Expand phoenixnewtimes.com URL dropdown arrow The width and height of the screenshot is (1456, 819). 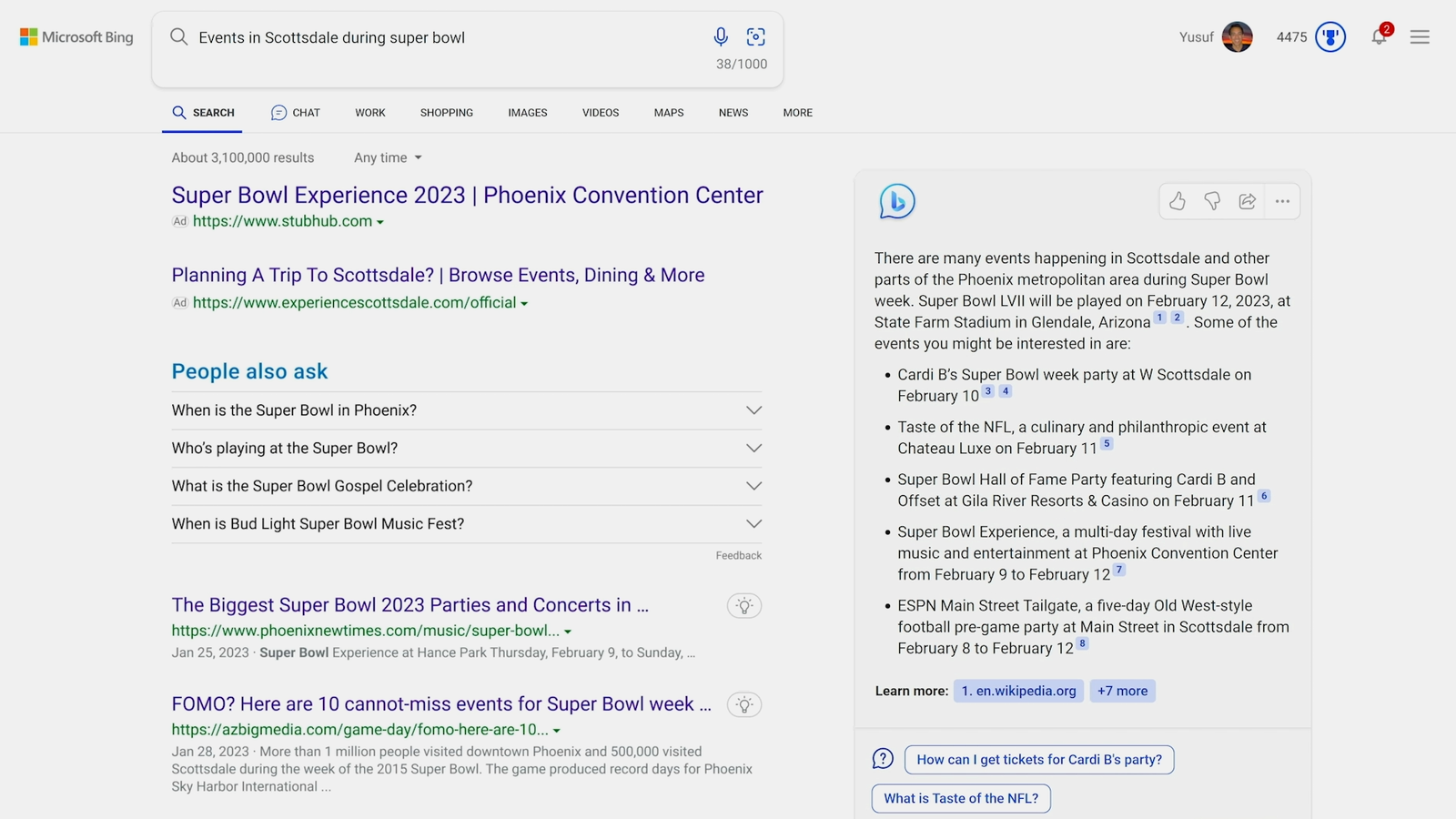point(568,632)
